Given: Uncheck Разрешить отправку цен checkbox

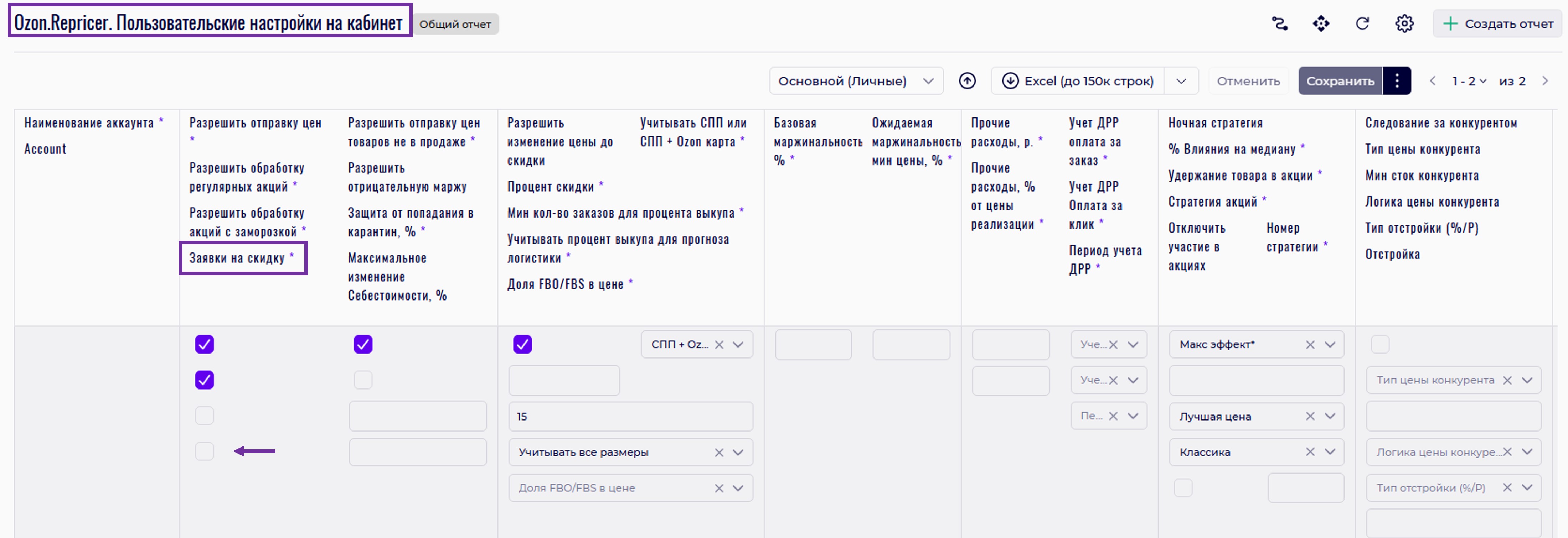Looking at the screenshot, I should (x=205, y=345).
